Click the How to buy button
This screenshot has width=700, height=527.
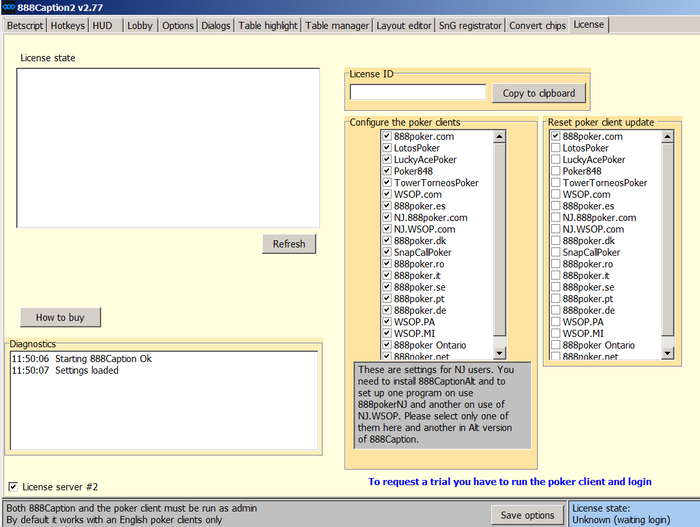[60, 317]
